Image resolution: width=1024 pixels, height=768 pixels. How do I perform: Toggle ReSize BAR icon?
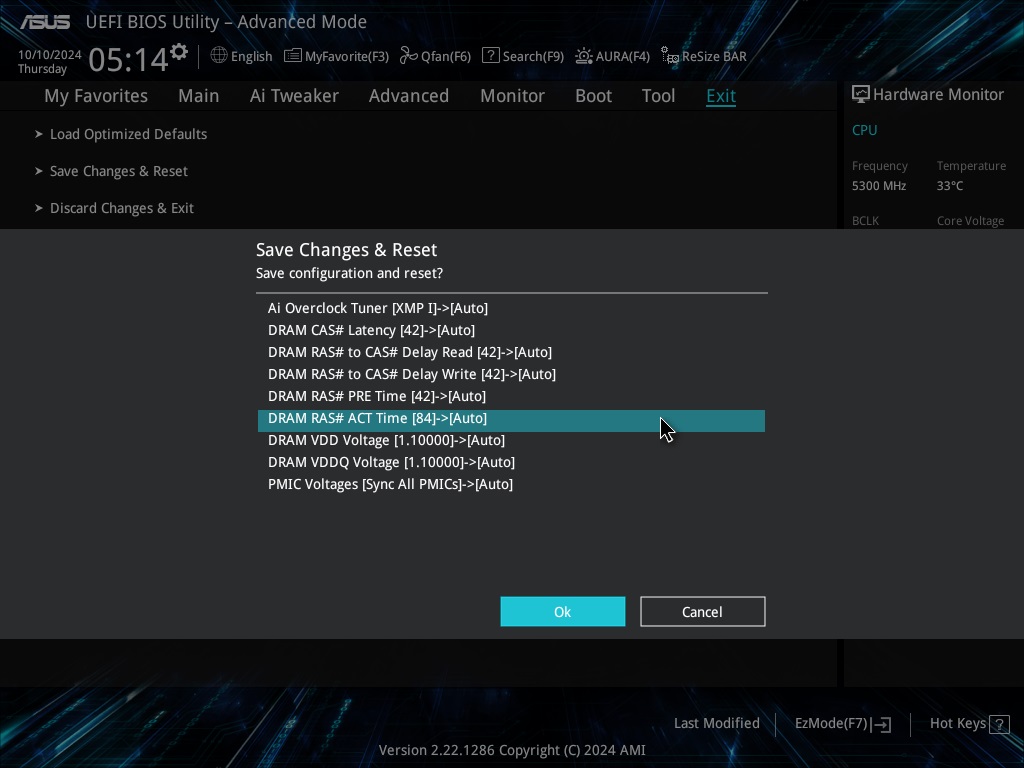(669, 56)
